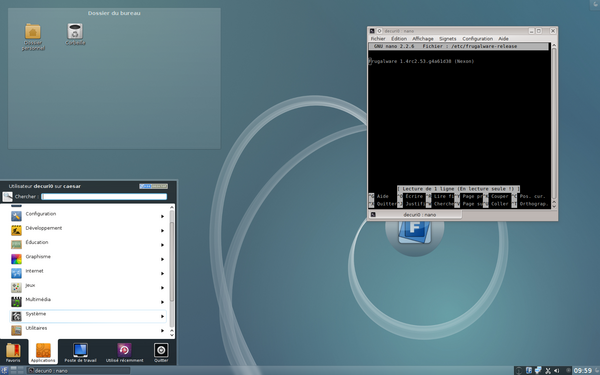Click the volume icon in system tray

[x=556, y=370]
